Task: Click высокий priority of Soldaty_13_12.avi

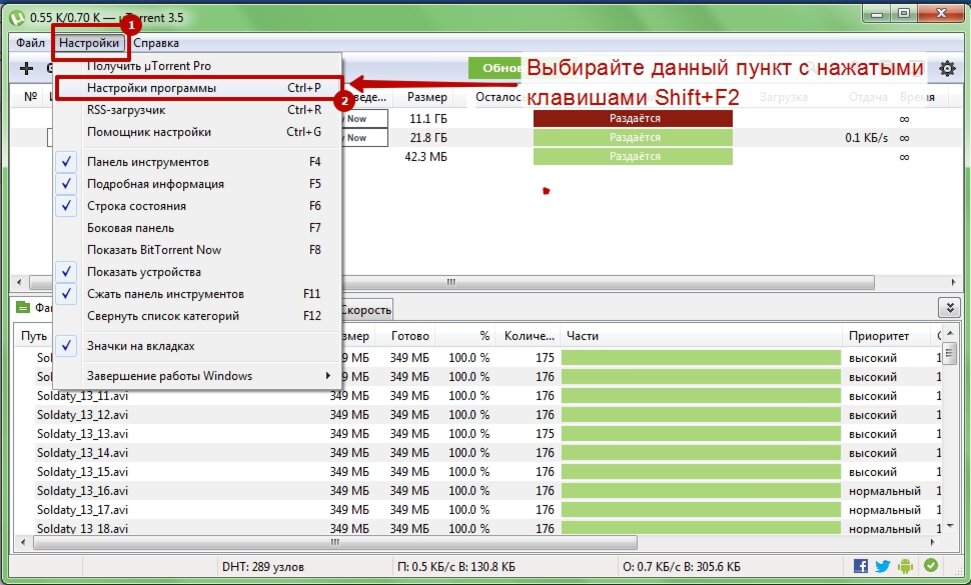Action: click(873, 415)
